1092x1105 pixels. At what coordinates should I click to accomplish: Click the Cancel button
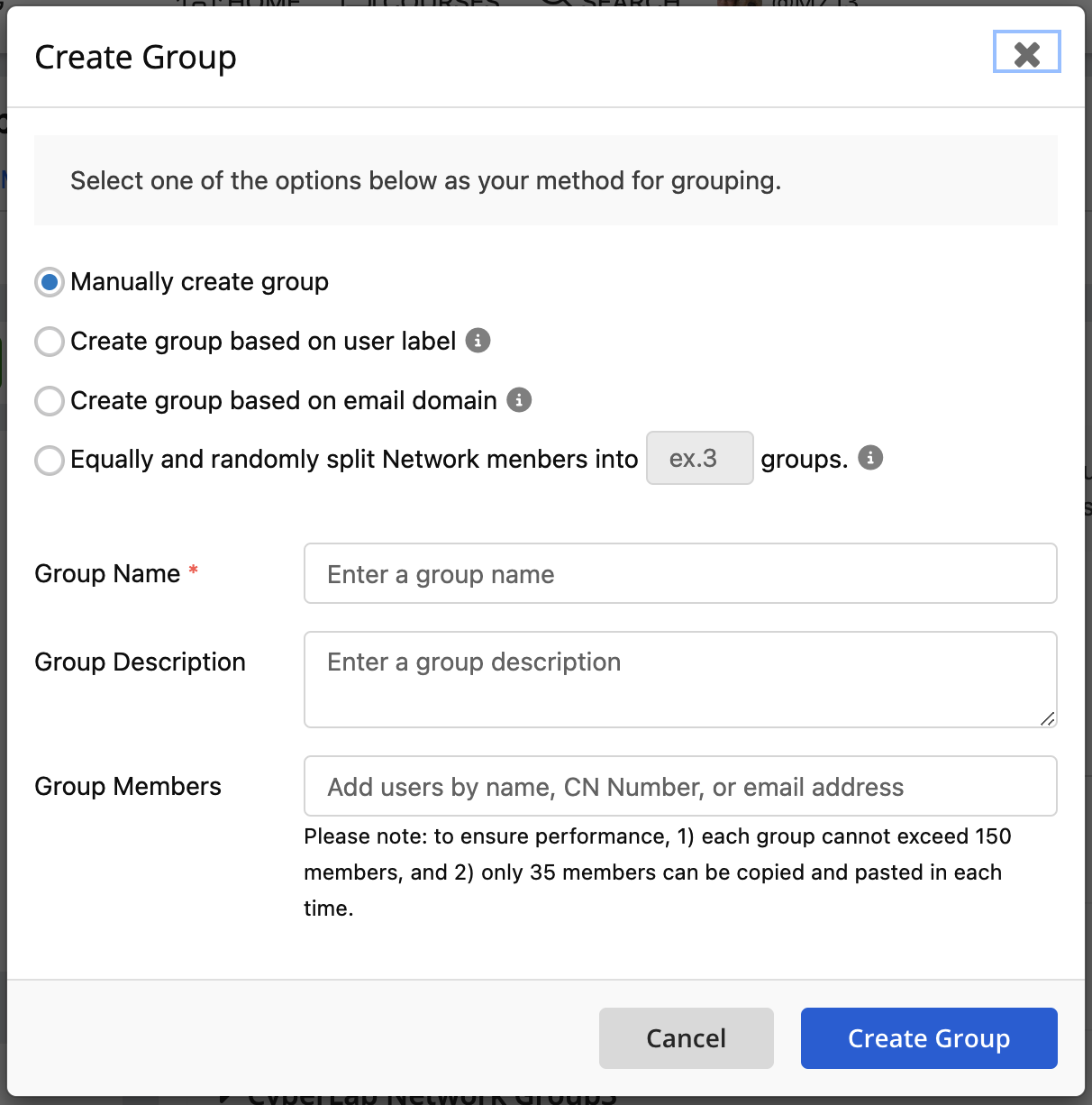pyautogui.click(x=686, y=1037)
